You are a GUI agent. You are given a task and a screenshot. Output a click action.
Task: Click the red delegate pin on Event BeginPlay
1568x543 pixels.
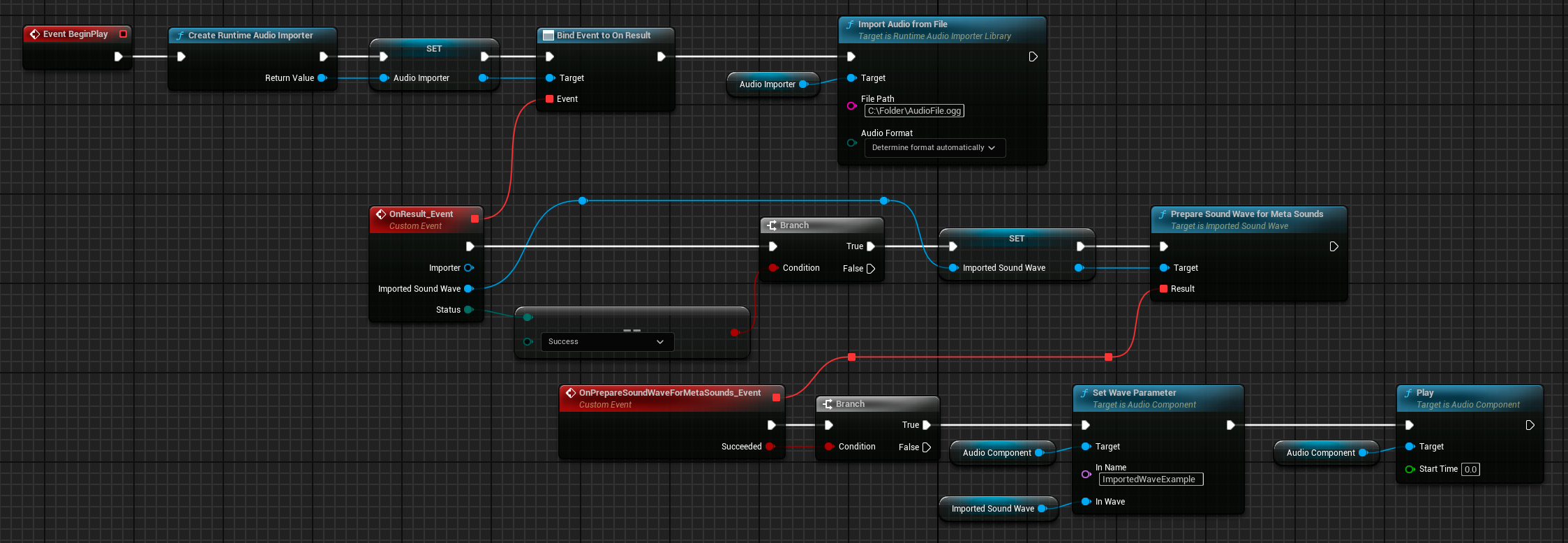tap(124, 34)
